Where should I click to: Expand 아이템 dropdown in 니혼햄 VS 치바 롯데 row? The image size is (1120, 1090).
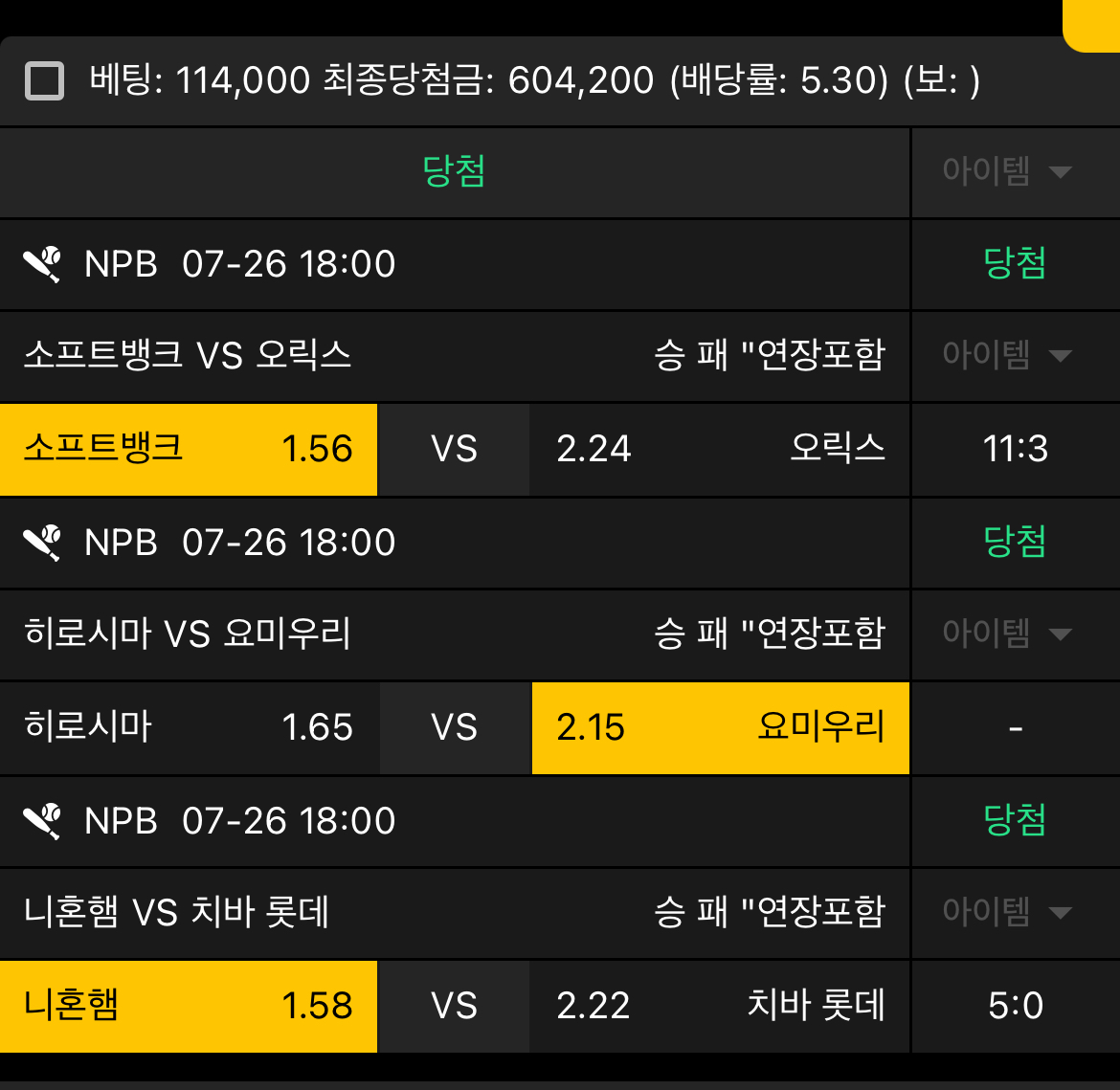coord(1007,912)
